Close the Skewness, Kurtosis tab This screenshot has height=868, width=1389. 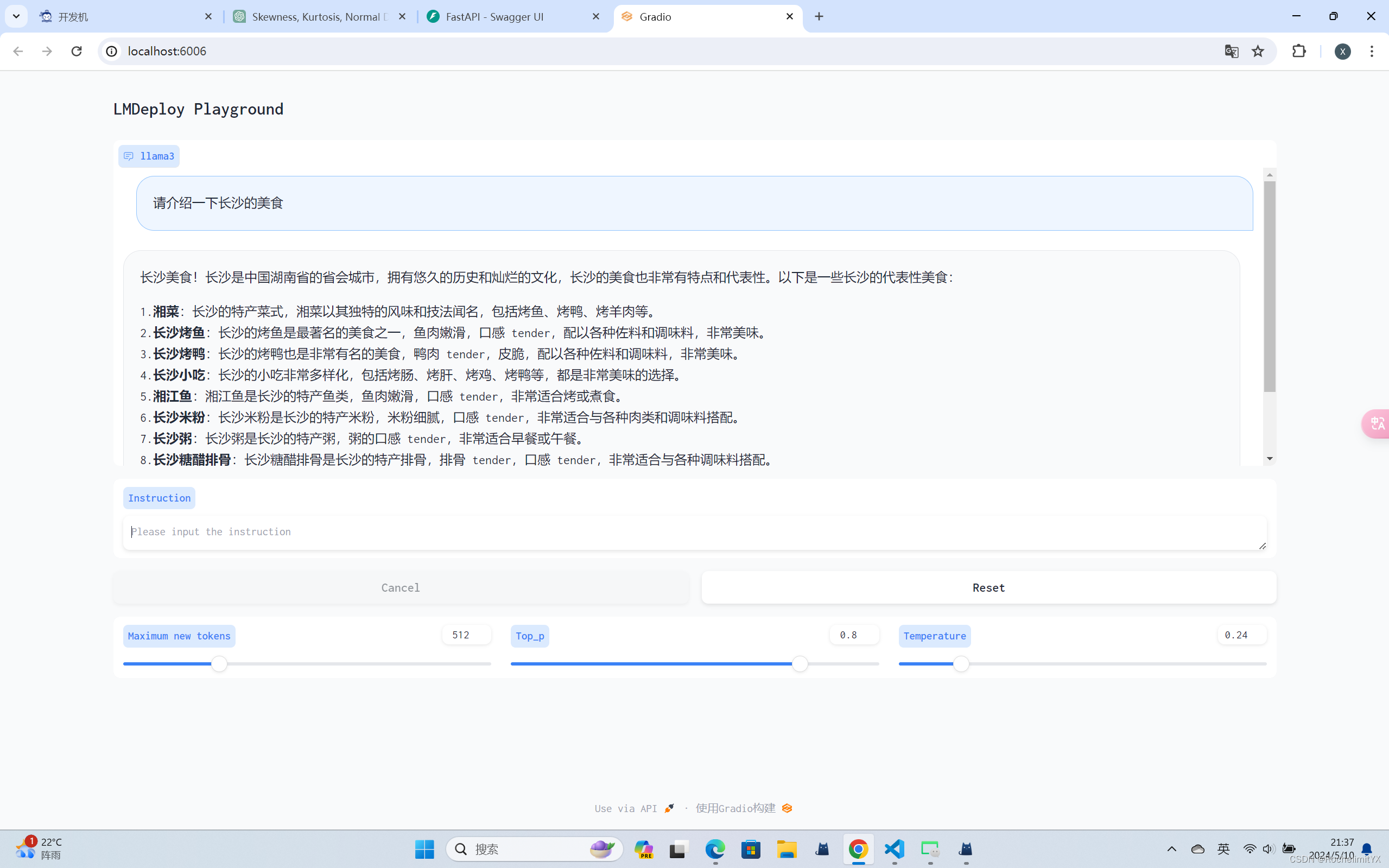402,17
